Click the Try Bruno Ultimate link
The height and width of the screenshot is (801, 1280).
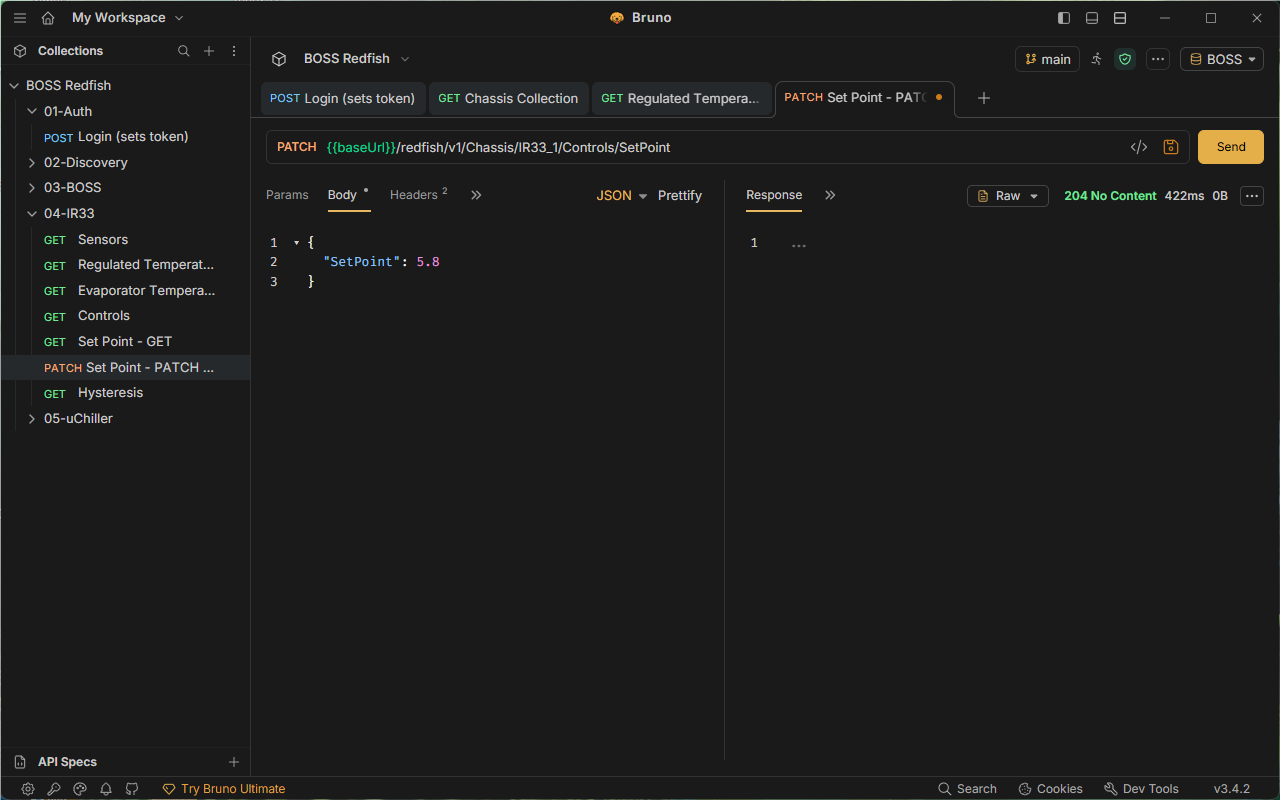tap(224, 789)
